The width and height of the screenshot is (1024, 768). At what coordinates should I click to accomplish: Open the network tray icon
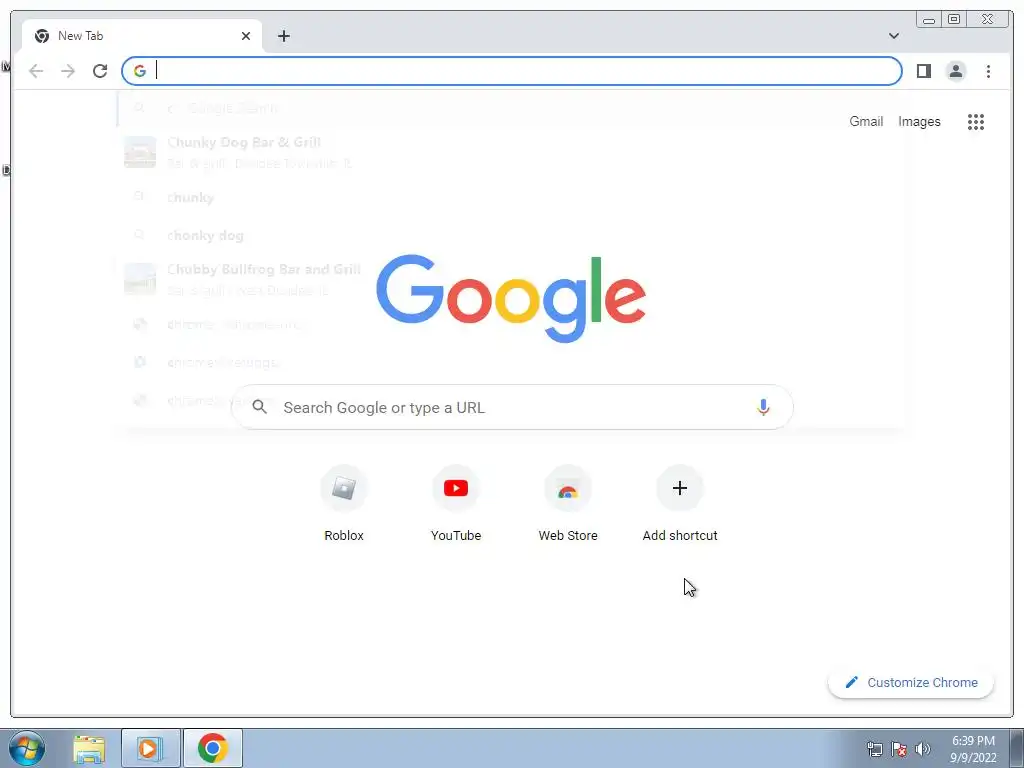(874, 749)
